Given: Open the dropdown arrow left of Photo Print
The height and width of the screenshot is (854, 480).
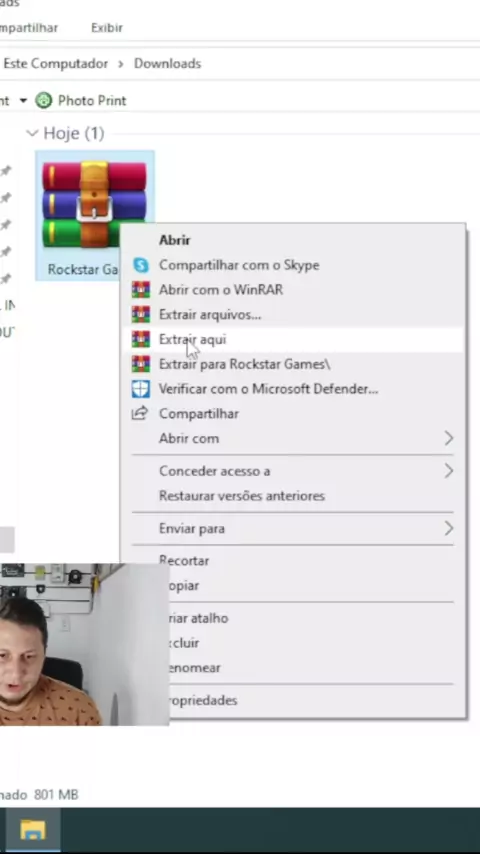Looking at the screenshot, I should 23,100.
